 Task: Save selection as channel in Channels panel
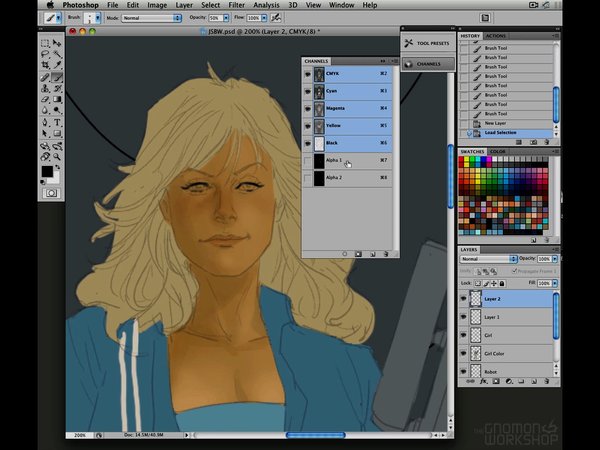tap(358, 254)
